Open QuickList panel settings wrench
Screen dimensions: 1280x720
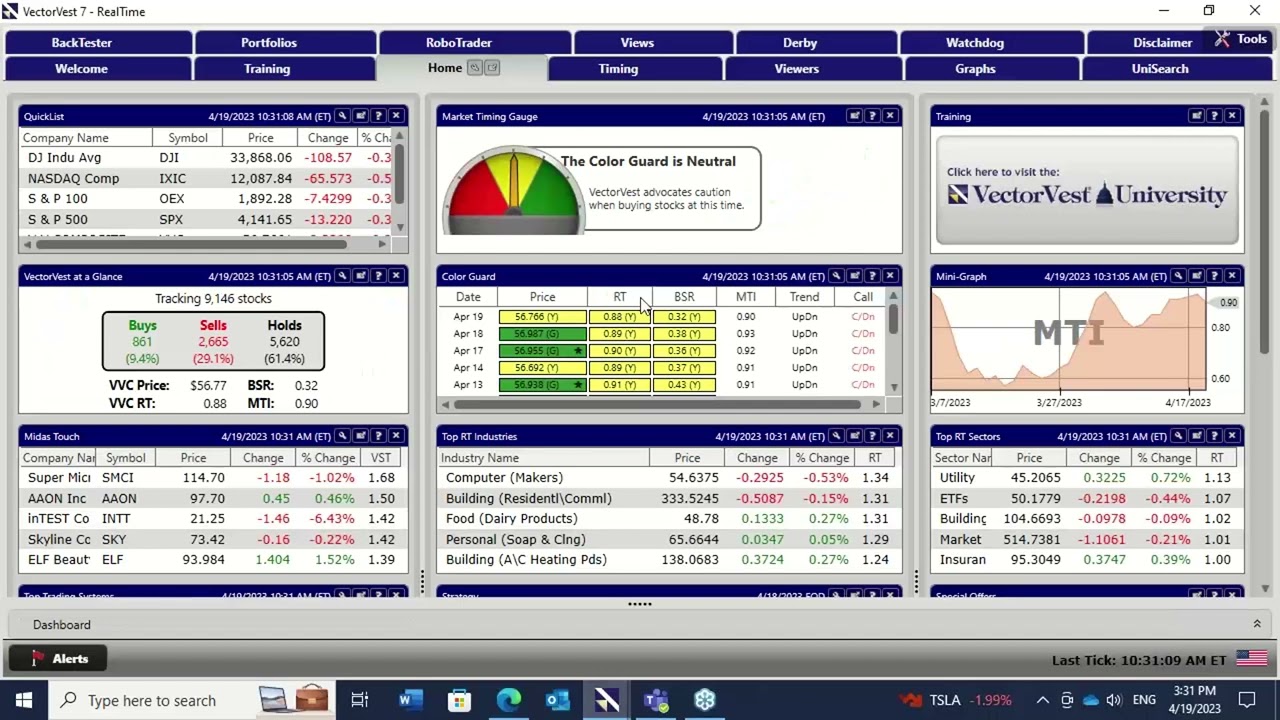[342, 116]
